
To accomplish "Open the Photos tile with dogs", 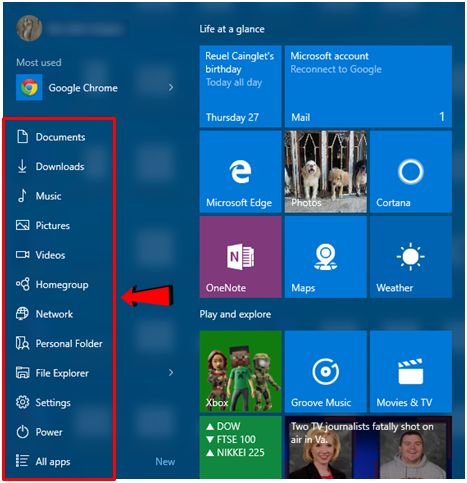I will [326, 172].
